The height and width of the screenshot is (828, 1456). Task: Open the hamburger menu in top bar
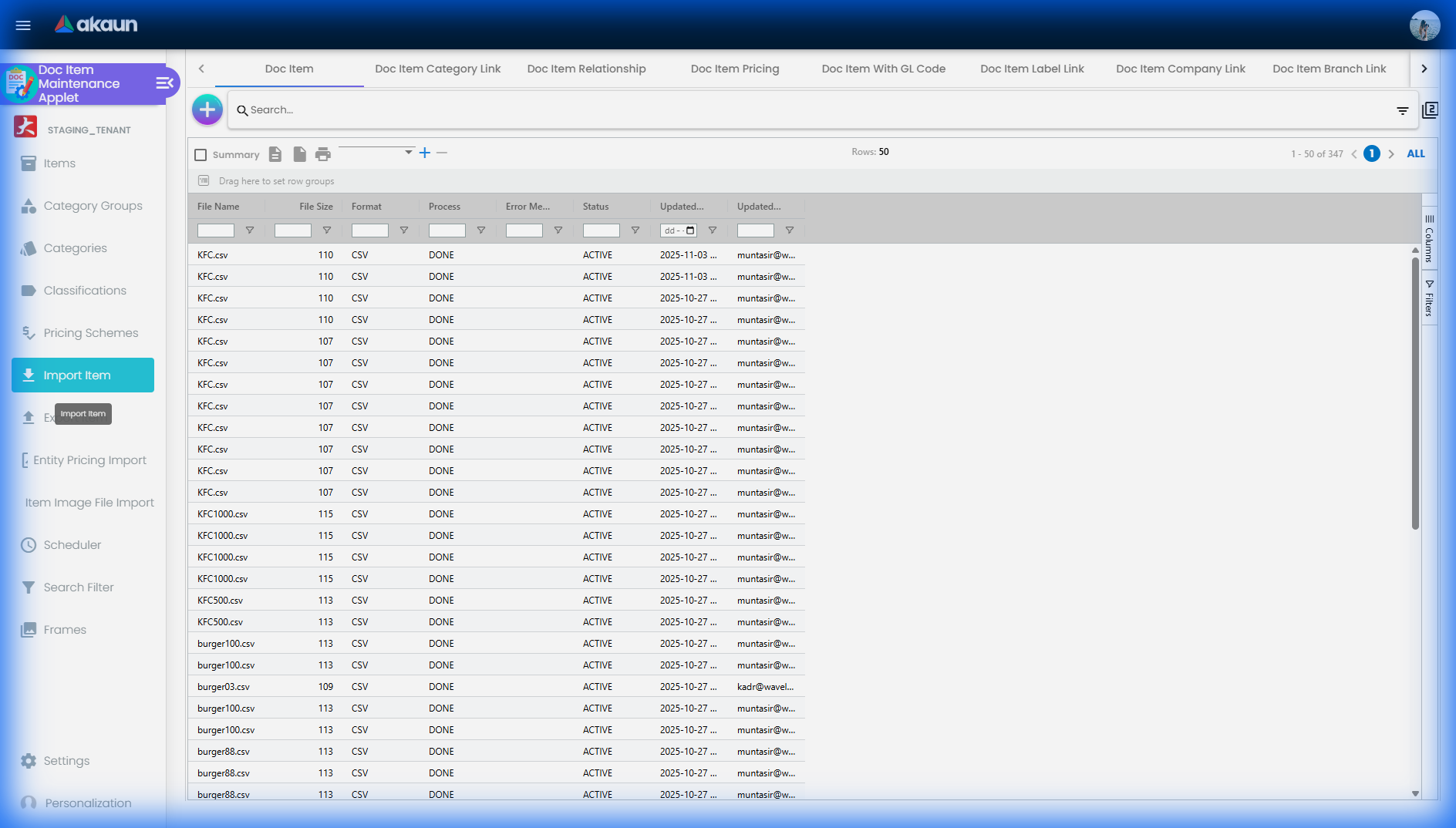coord(23,25)
